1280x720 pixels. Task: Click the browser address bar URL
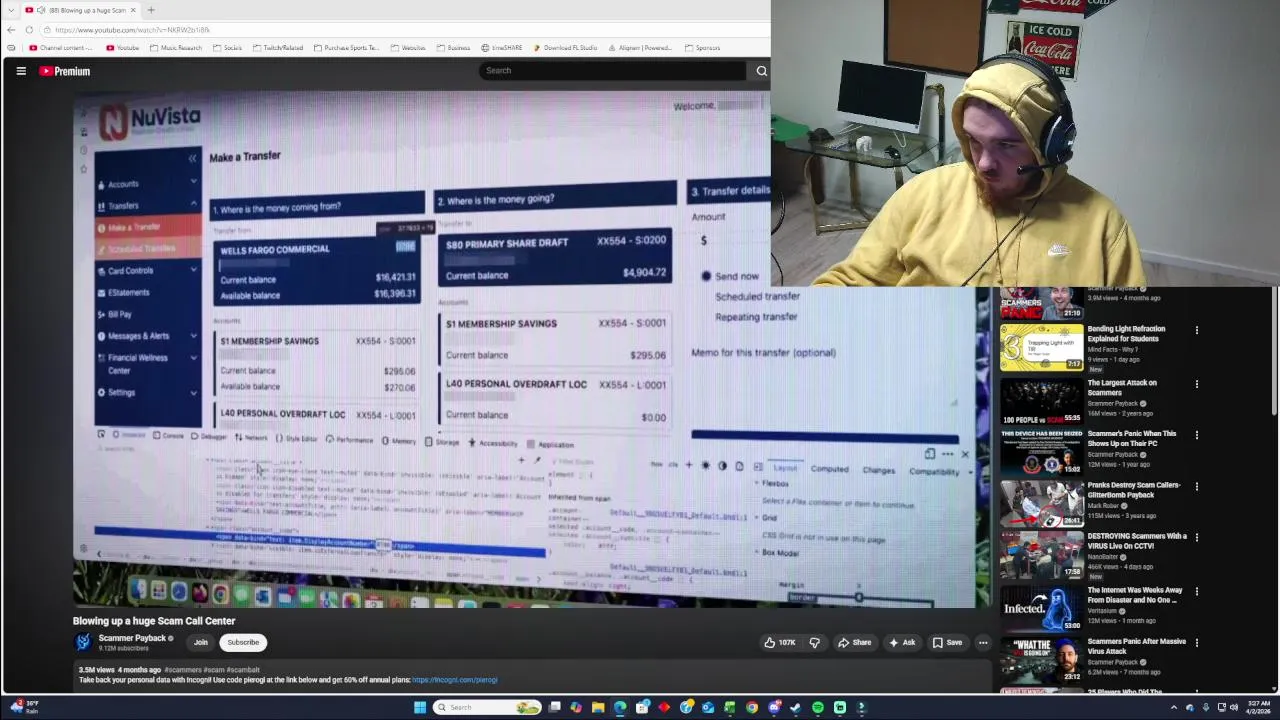[x=133, y=30]
